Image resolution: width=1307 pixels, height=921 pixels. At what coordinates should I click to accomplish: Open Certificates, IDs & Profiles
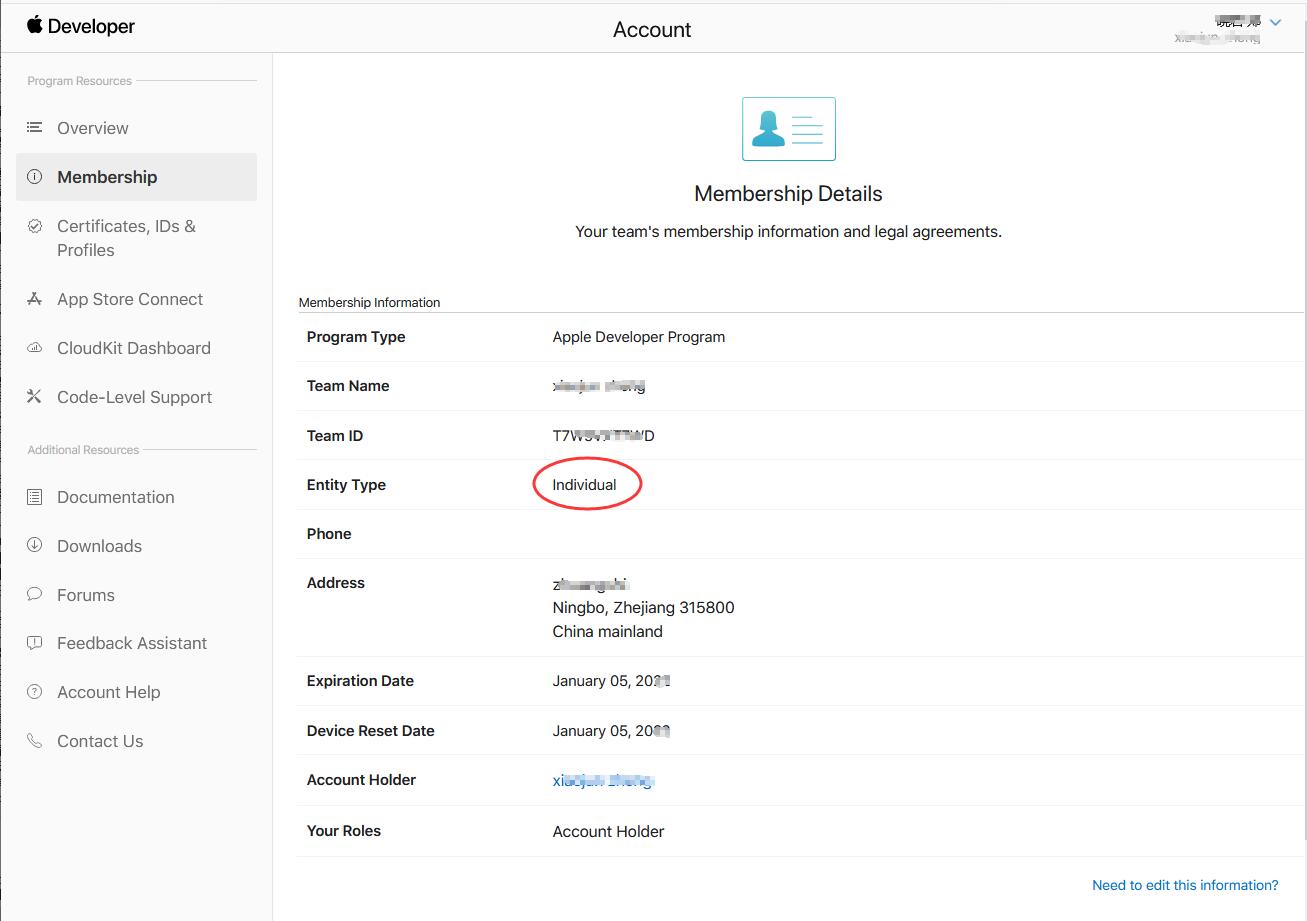click(127, 238)
